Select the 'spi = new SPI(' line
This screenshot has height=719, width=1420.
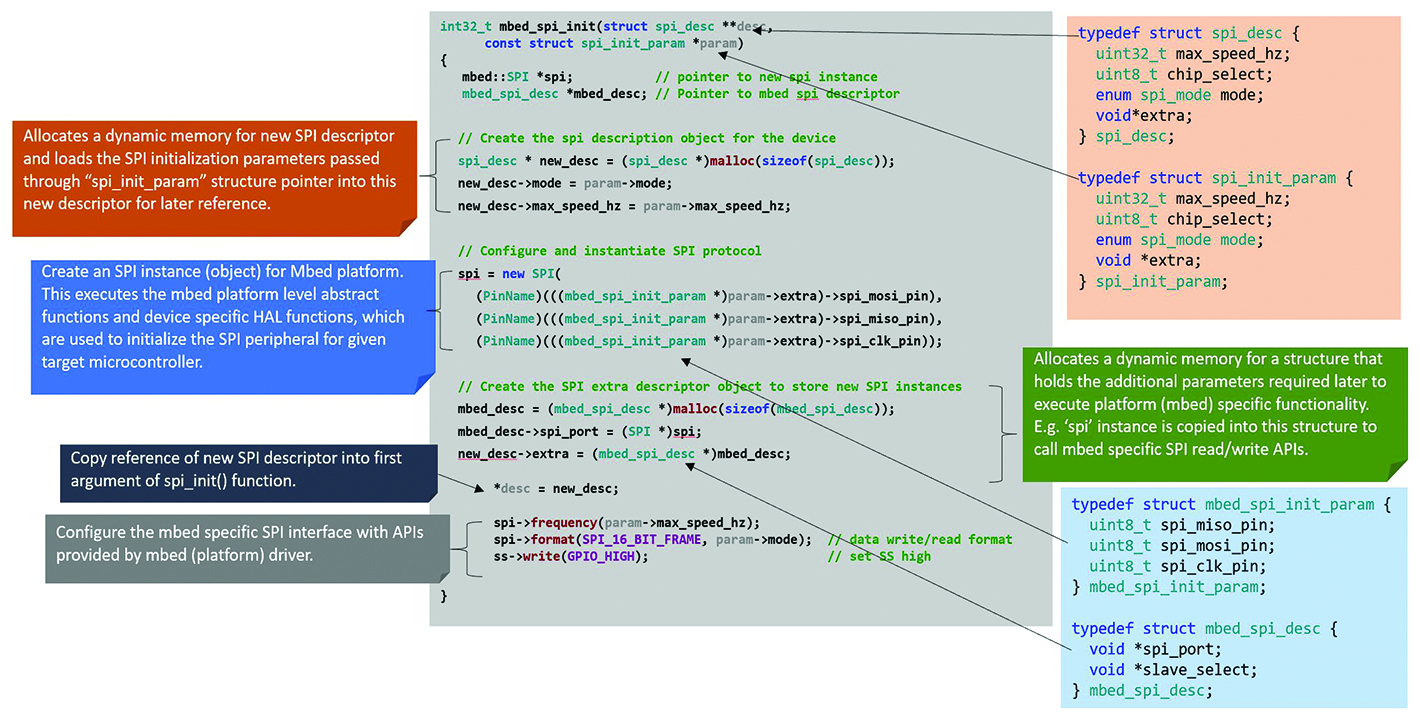511,274
